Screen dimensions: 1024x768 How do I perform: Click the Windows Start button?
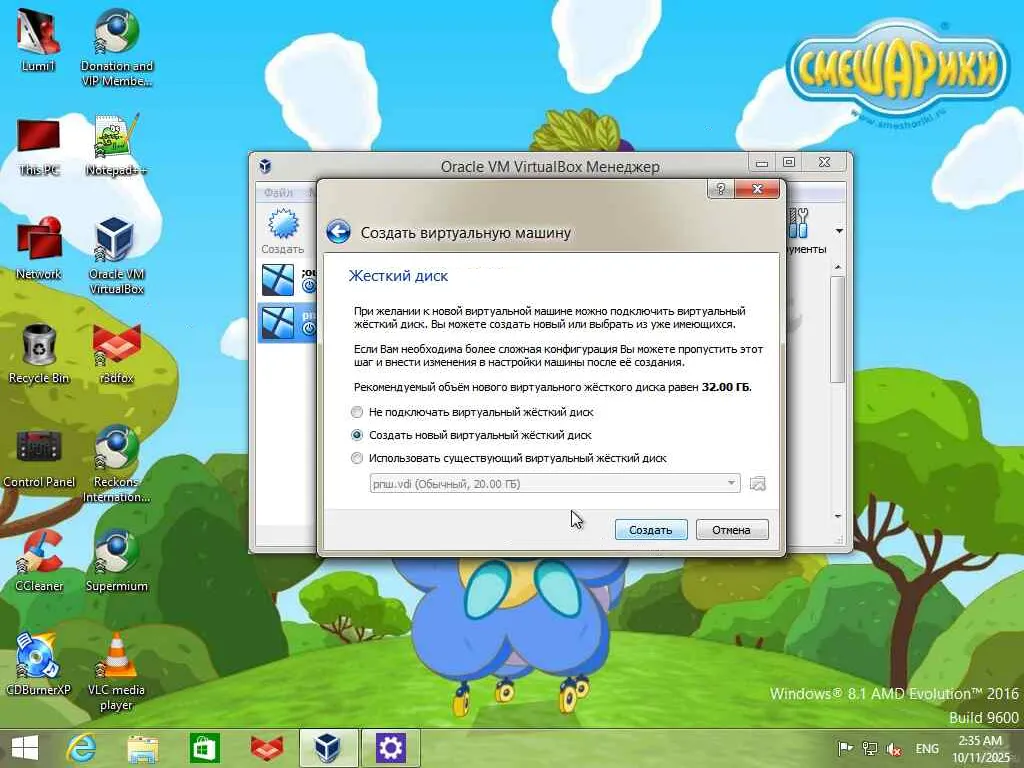tap(25, 748)
